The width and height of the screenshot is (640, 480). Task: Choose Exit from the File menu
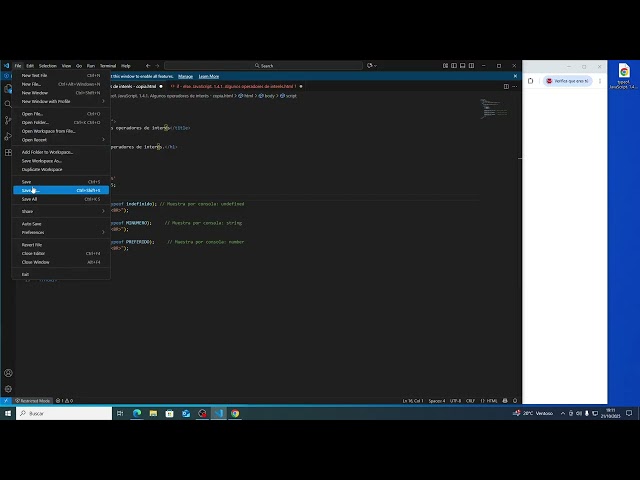pyautogui.click(x=61, y=274)
